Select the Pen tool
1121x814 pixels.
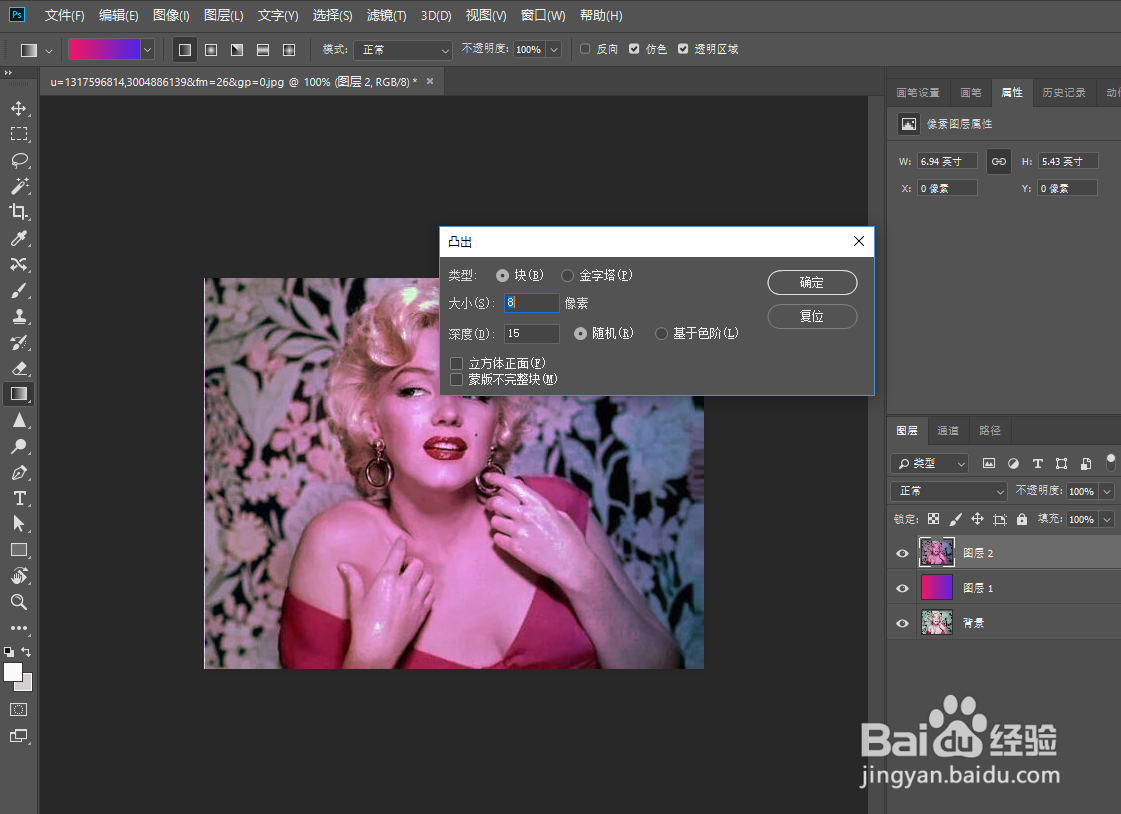click(x=19, y=472)
